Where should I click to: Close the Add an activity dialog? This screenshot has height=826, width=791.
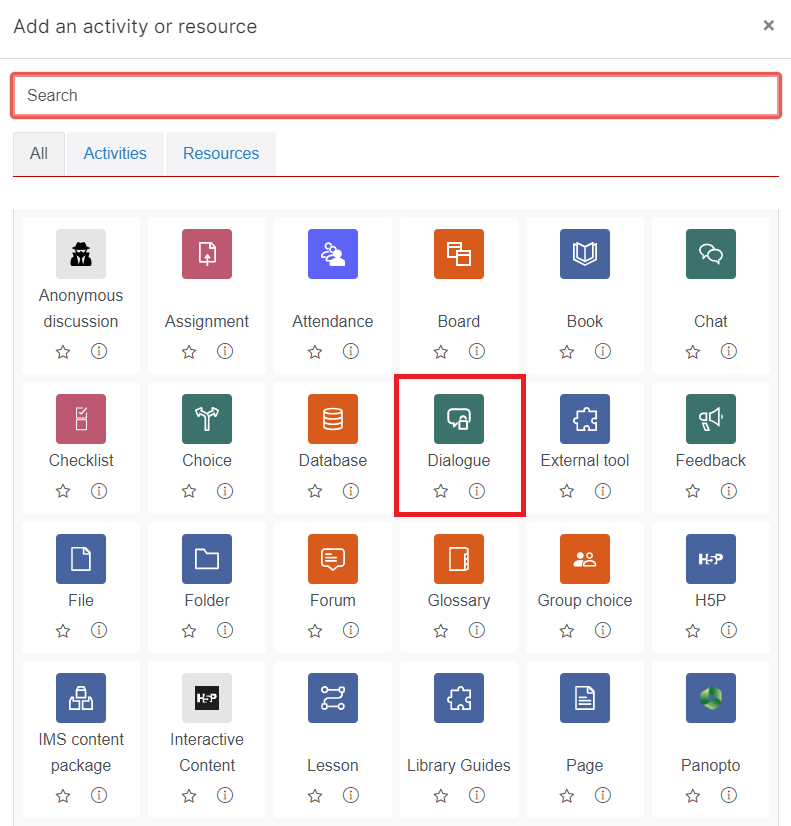pos(769,25)
